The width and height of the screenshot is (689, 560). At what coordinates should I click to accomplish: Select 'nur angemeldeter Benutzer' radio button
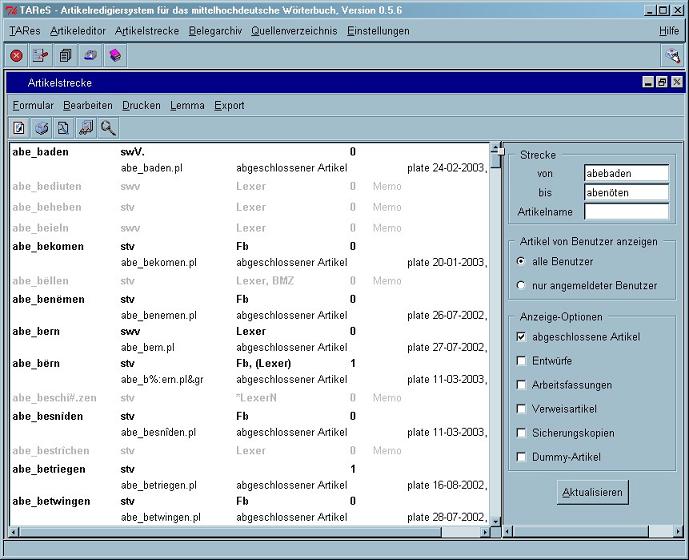(x=521, y=285)
